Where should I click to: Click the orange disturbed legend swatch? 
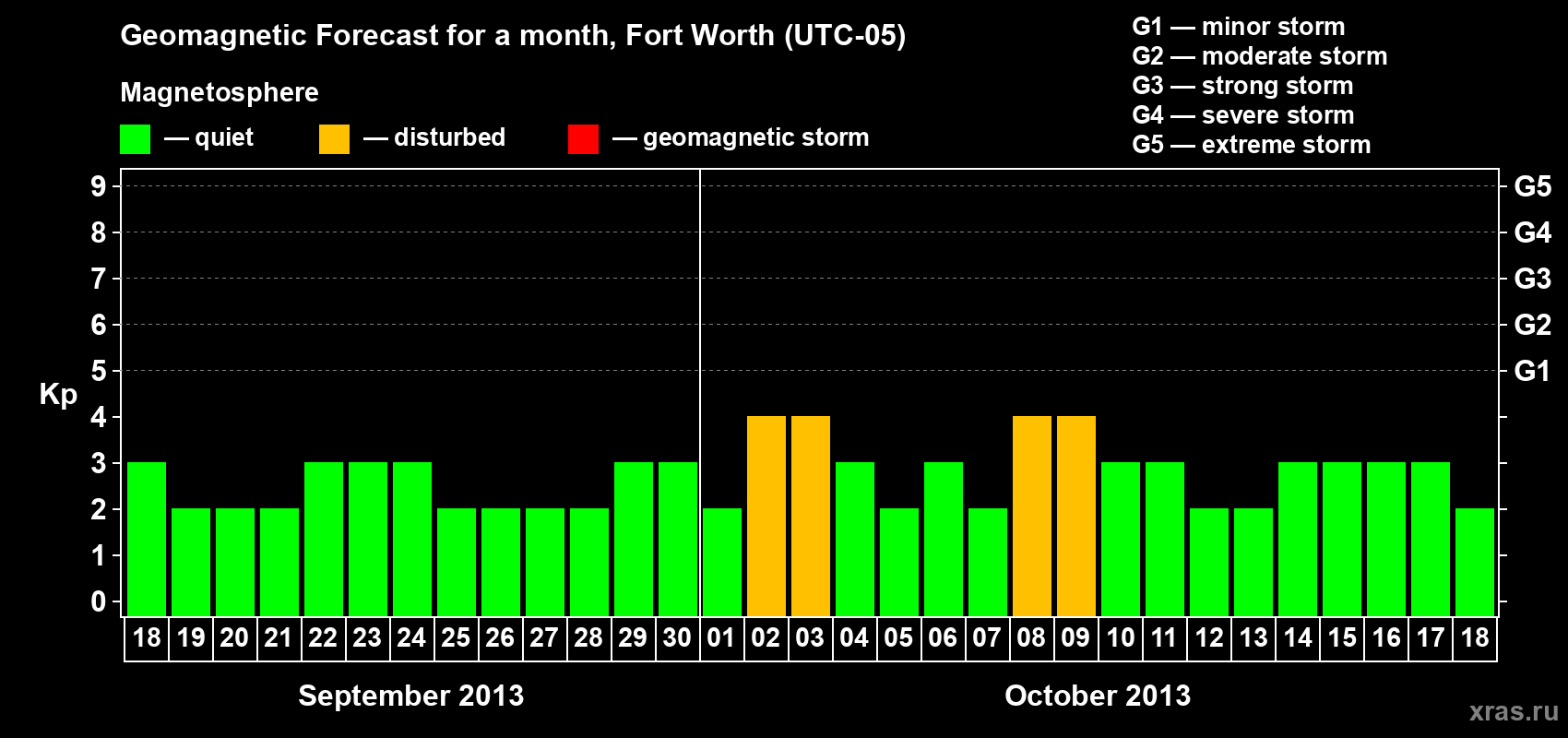point(334,139)
